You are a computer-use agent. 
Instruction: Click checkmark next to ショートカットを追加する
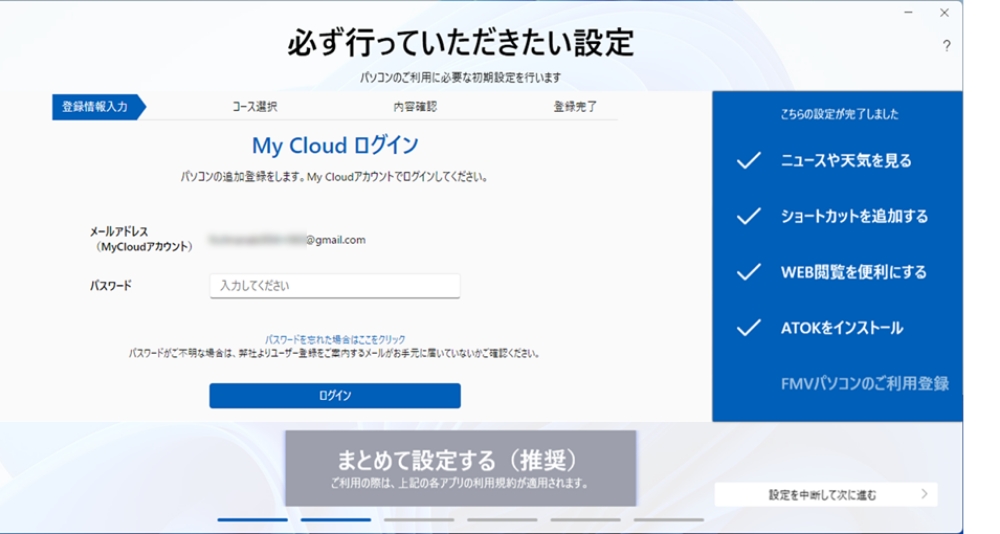749,216
